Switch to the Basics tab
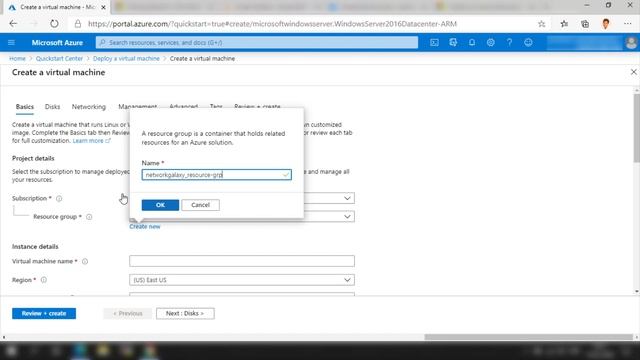Viewport: 640px width, 360px height. [x=24, y=107]
